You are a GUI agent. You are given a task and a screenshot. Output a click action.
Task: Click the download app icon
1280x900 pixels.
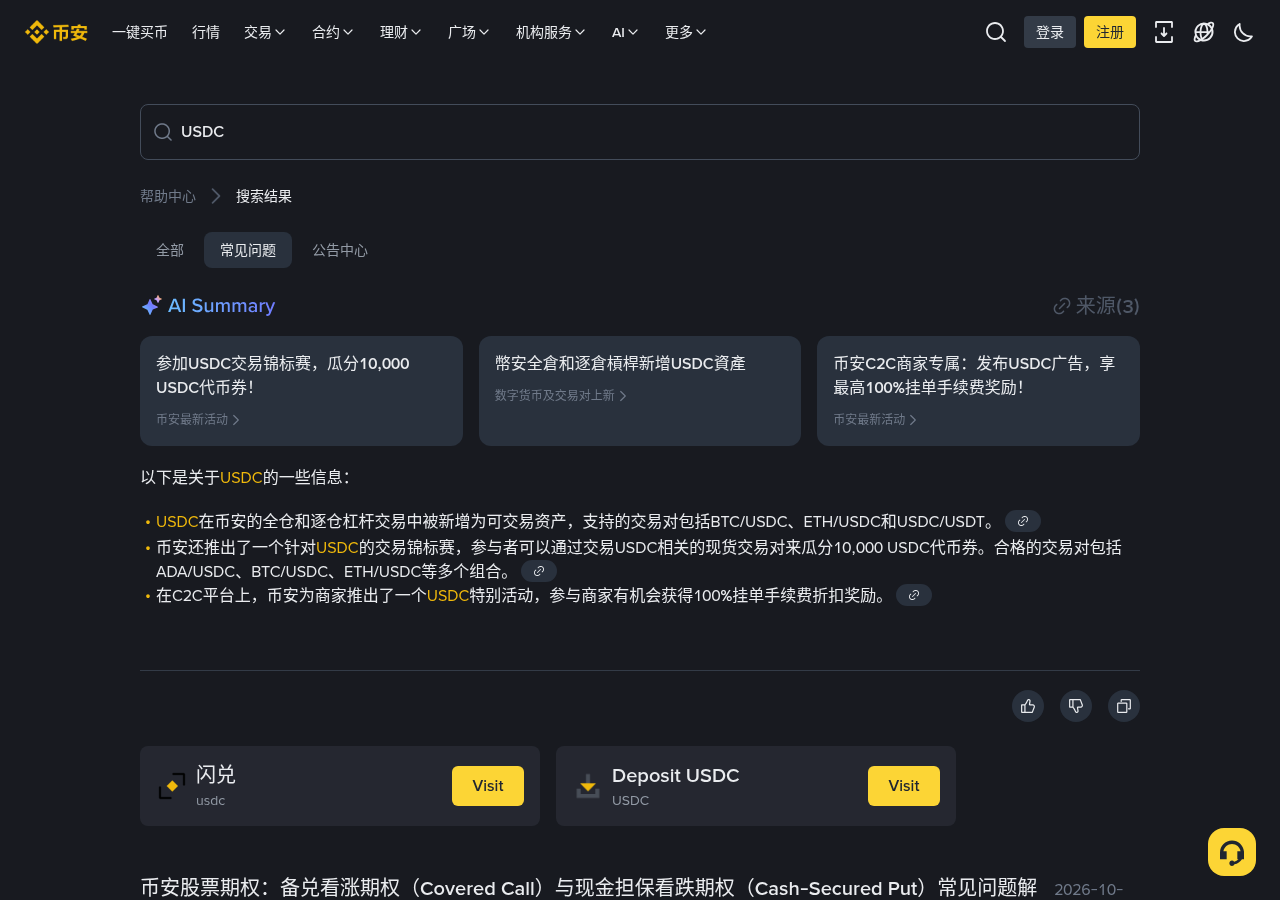tap(1164, 32)
